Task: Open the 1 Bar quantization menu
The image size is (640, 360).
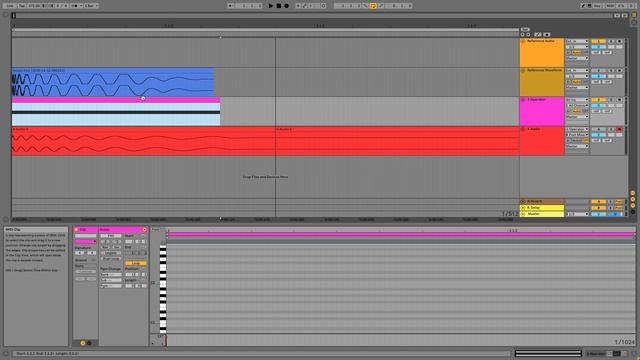Action: (91, 6)
